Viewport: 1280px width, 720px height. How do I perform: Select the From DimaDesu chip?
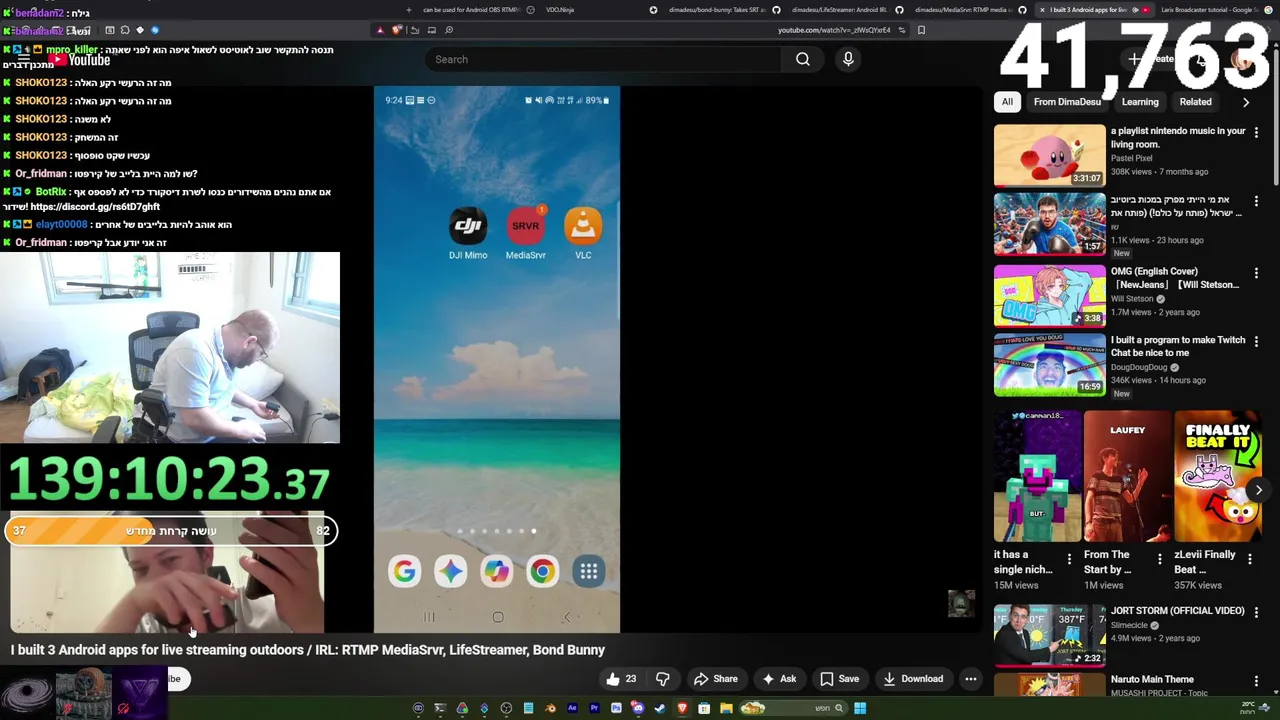(x=1067, y=102)
